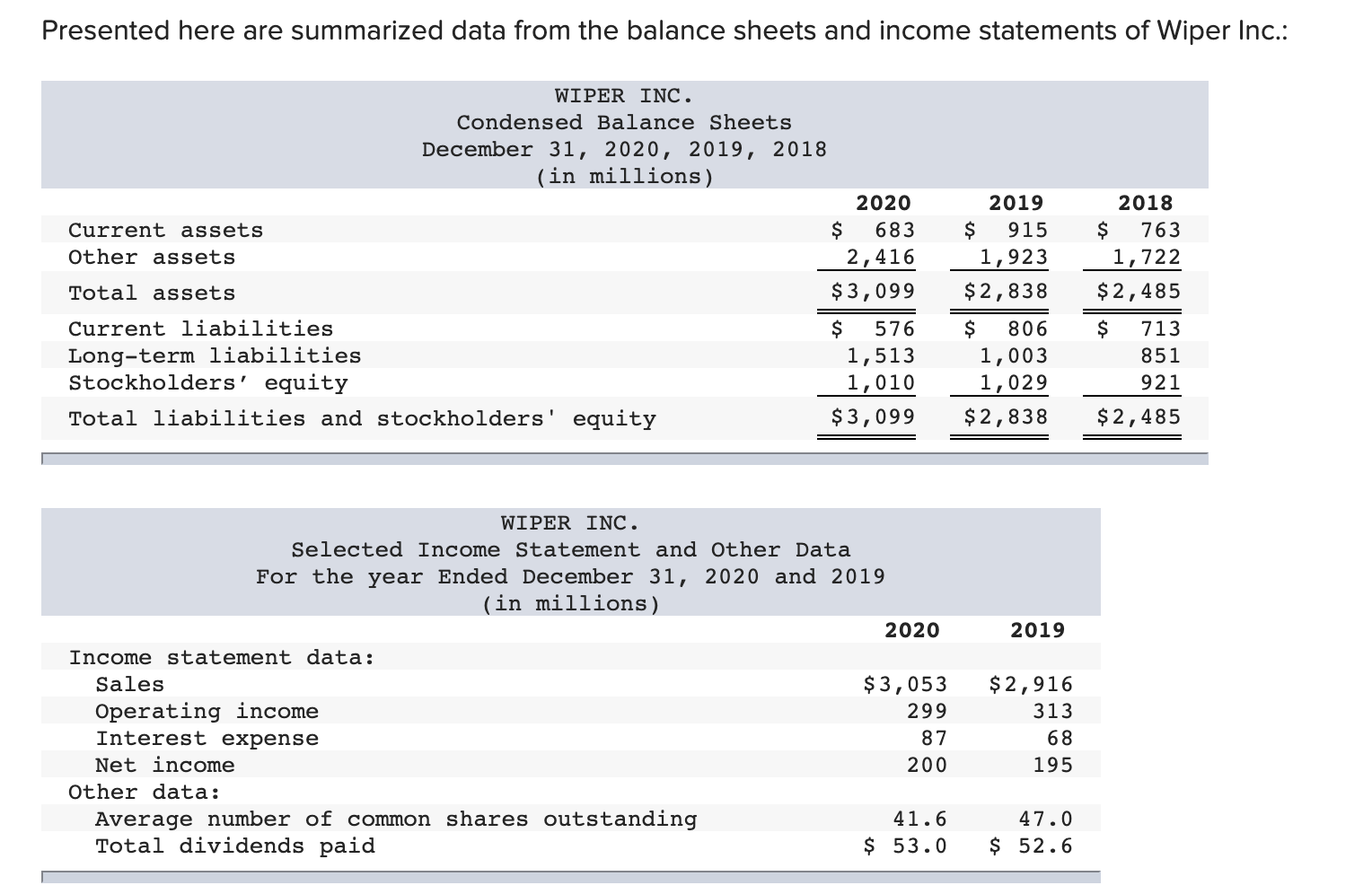
Task: Click the net income value 195
Action: (x=1052, y=766)
